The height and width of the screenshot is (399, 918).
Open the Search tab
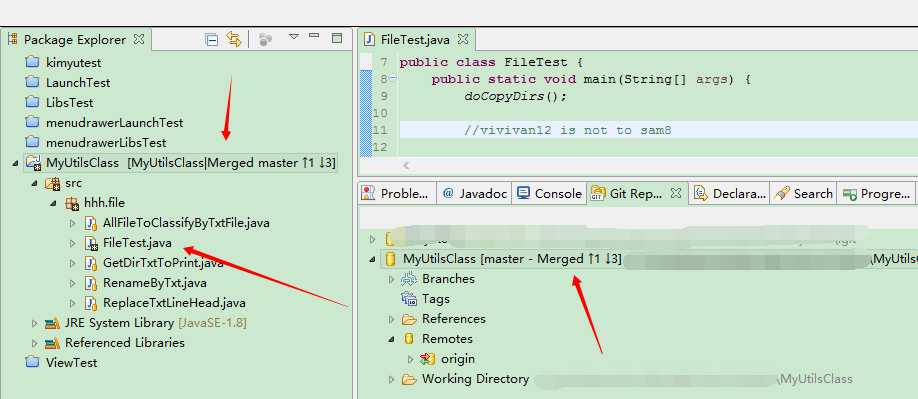(x=804, y=193)
